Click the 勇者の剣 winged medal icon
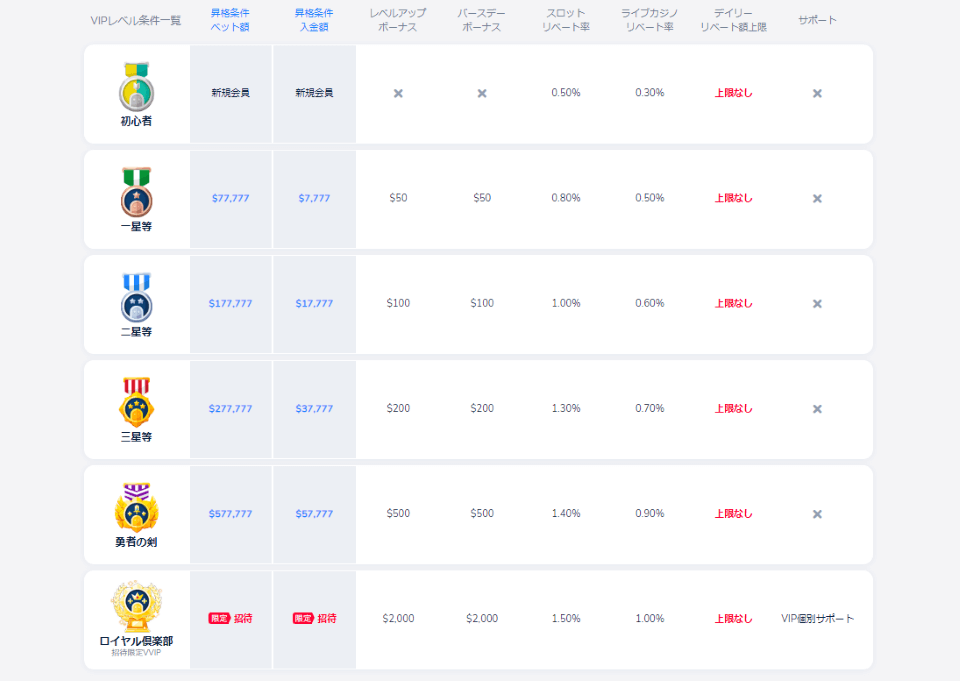This screenshot has height=681, width=960. click(136, 507)
